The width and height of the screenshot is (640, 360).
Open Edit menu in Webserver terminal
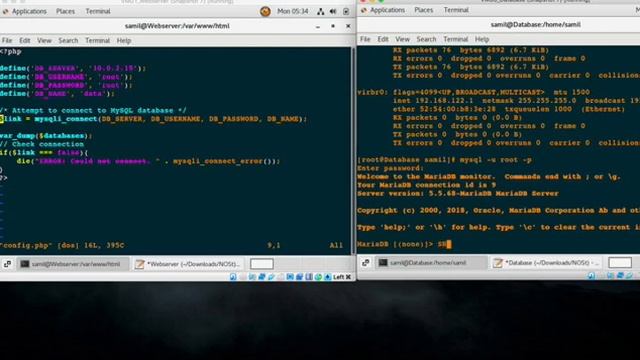click(x=25, y=40)
